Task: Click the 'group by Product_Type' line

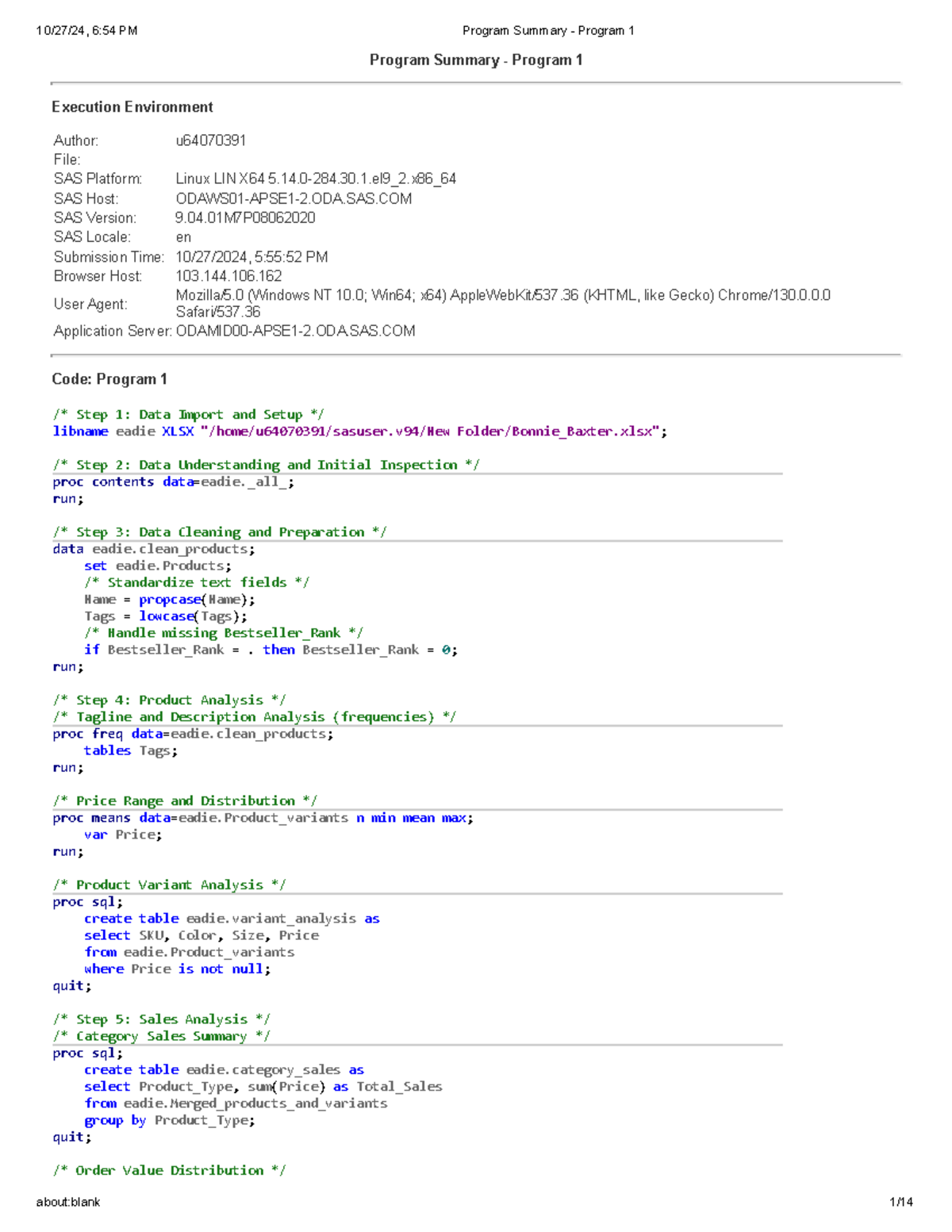Action: click(x=170, y=1120)
